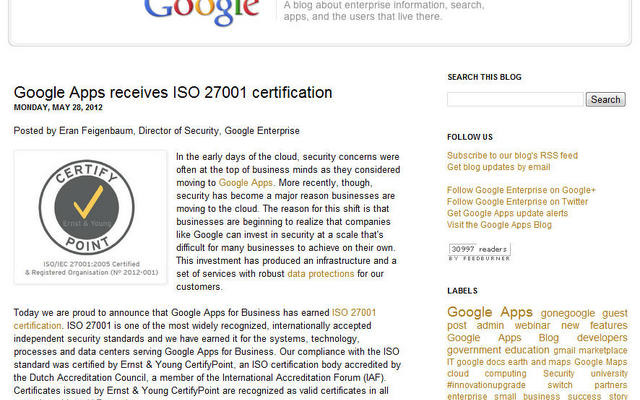
Task: Visit the Google Apps Blog link under Follow Us
Action: point(499,224)
